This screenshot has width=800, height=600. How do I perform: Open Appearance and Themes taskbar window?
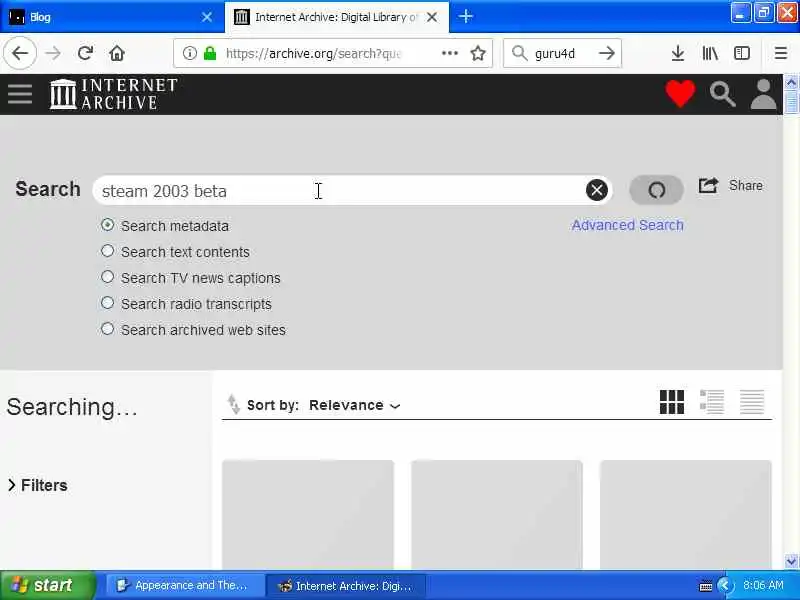185,585
